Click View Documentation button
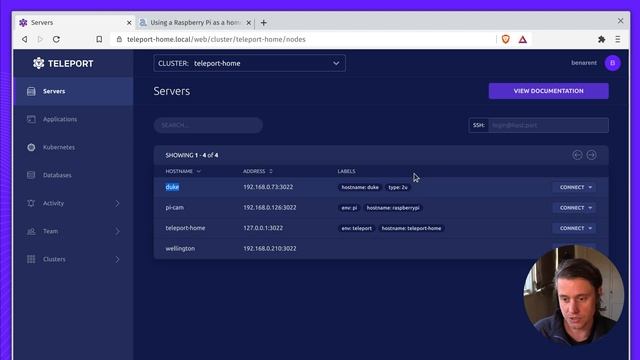This screenshot has height=360, width=640. click(x=548, y=91)
